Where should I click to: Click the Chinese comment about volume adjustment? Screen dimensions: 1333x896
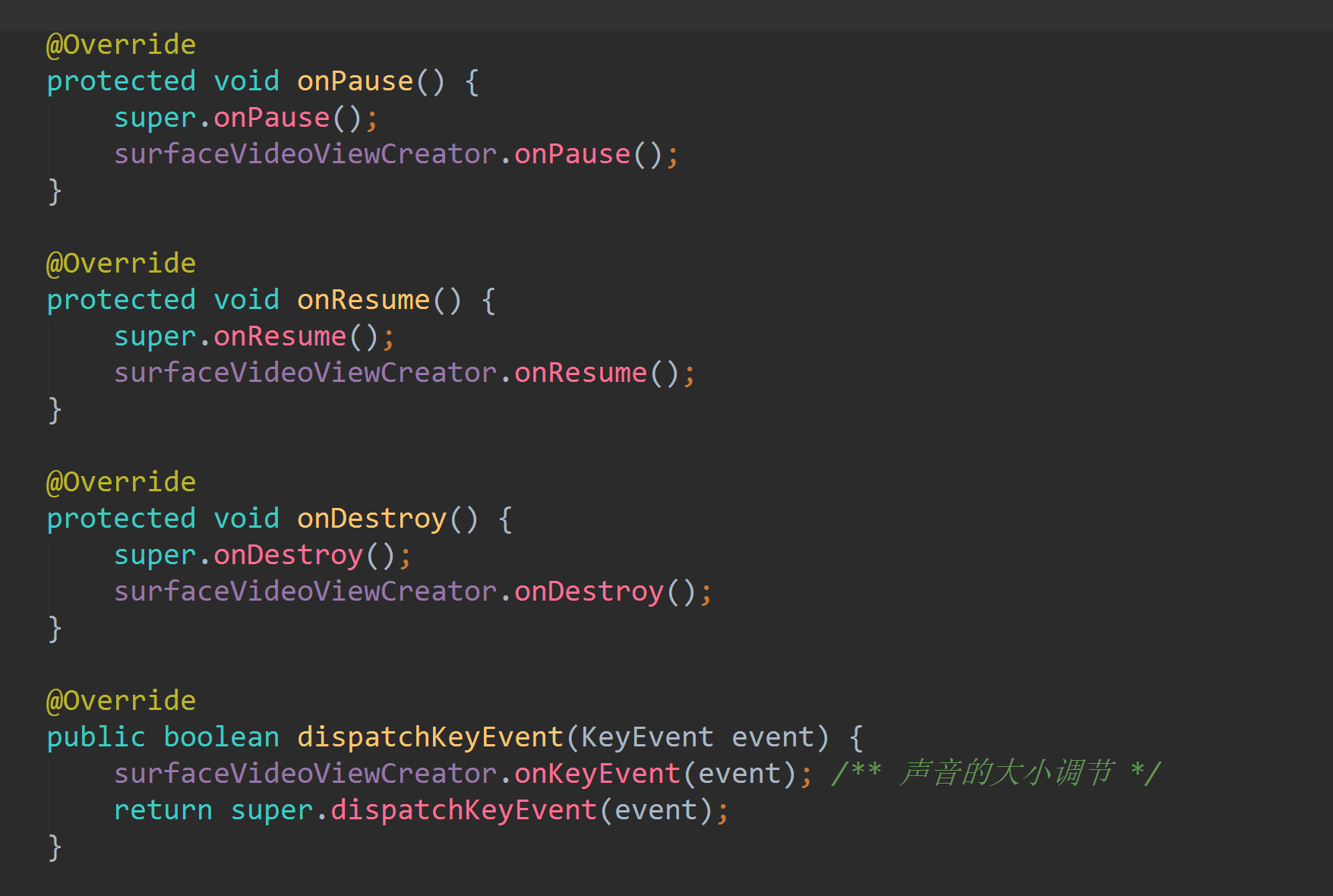(x=996, y=774)
